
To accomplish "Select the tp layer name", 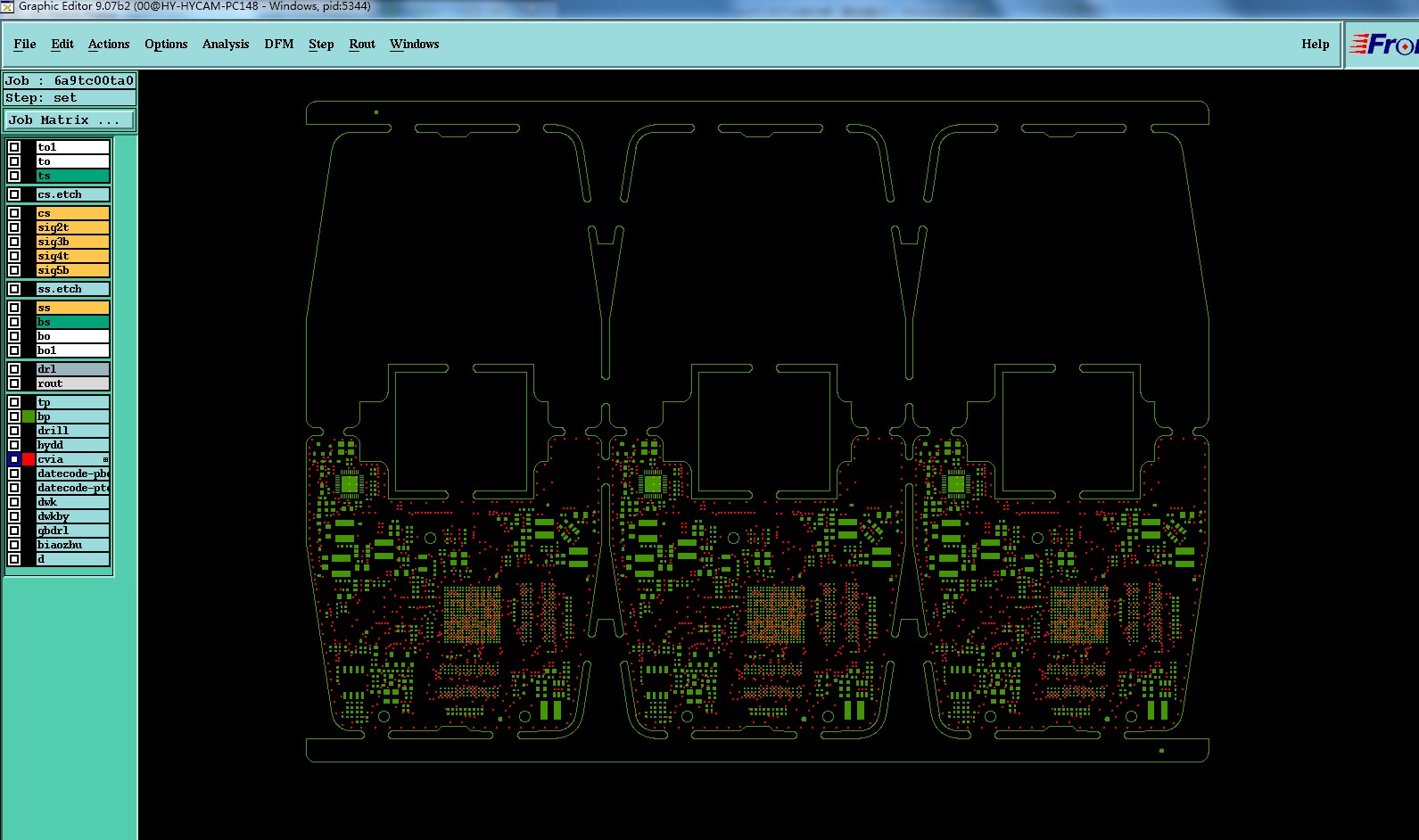I will 73,402.
